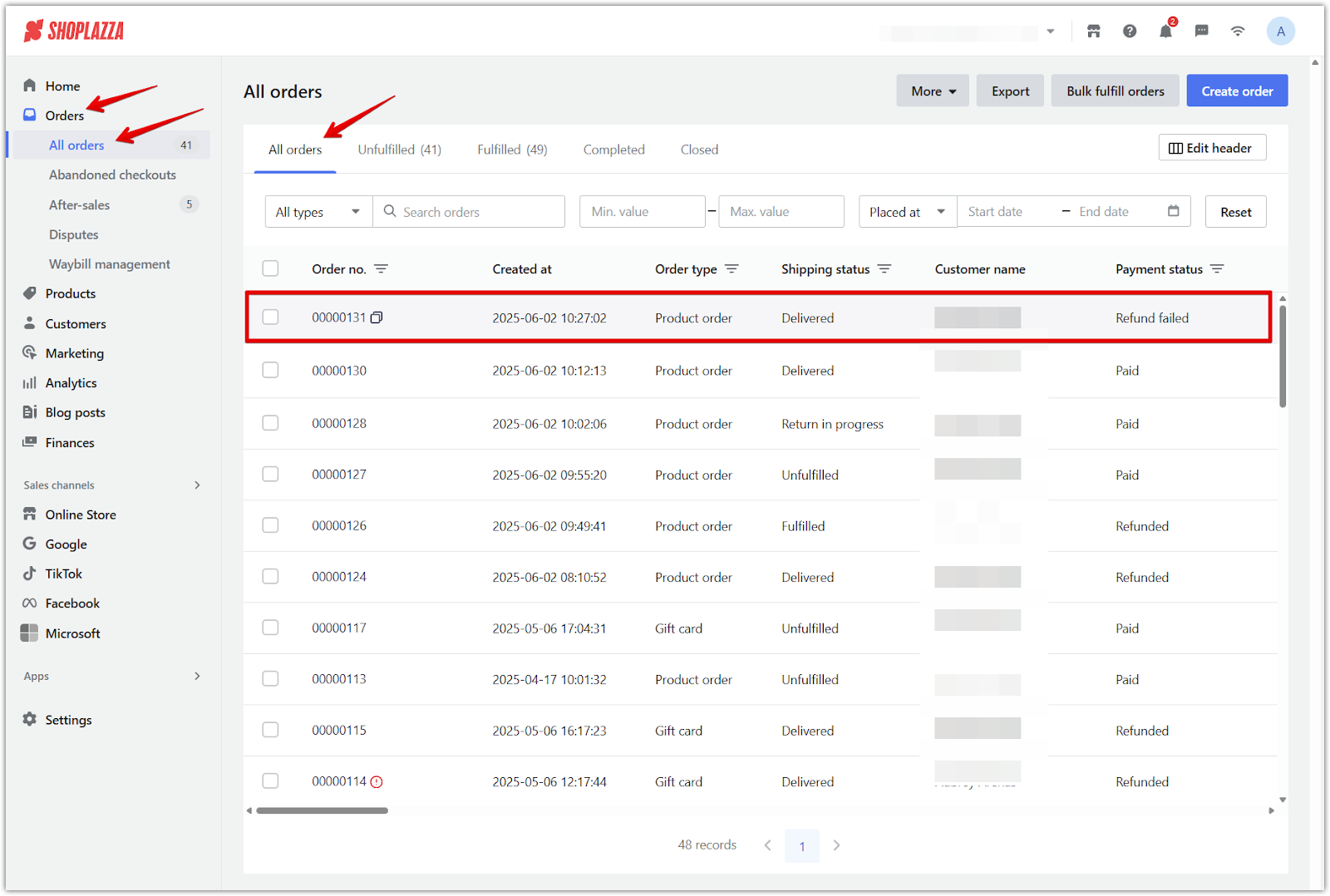Screen dimensions: 1330x896
Task: Click the Shoplazza logo
Action: click(74, 32)
